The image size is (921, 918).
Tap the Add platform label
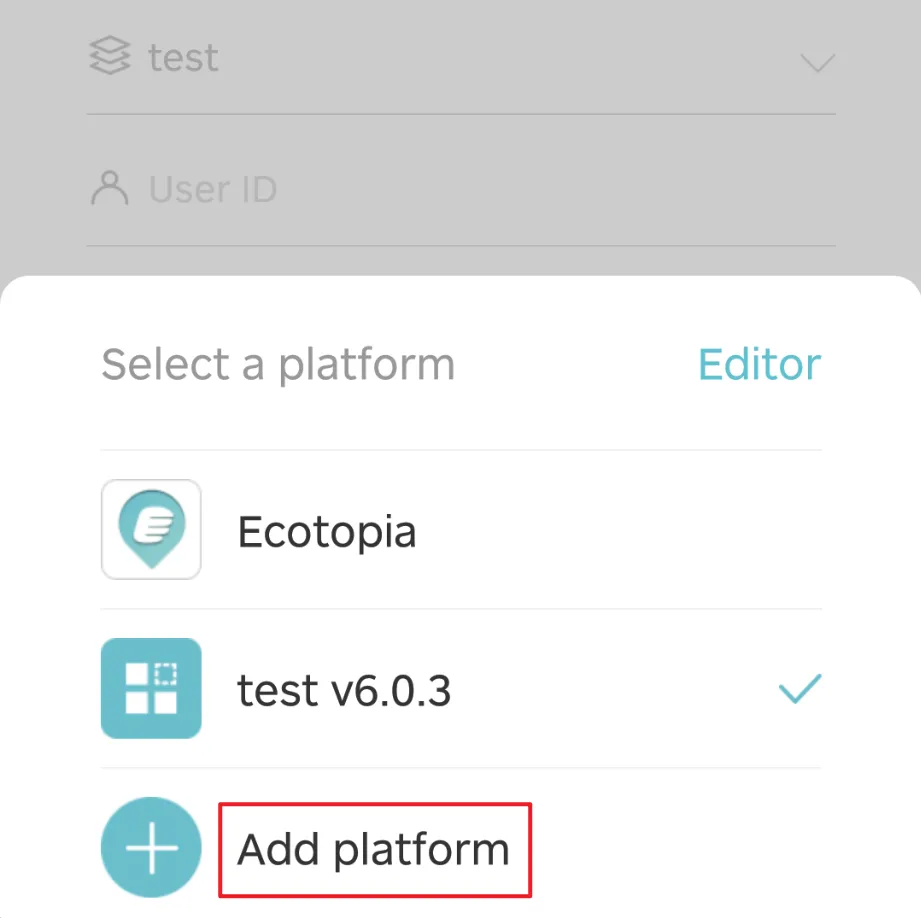point(374,849)
